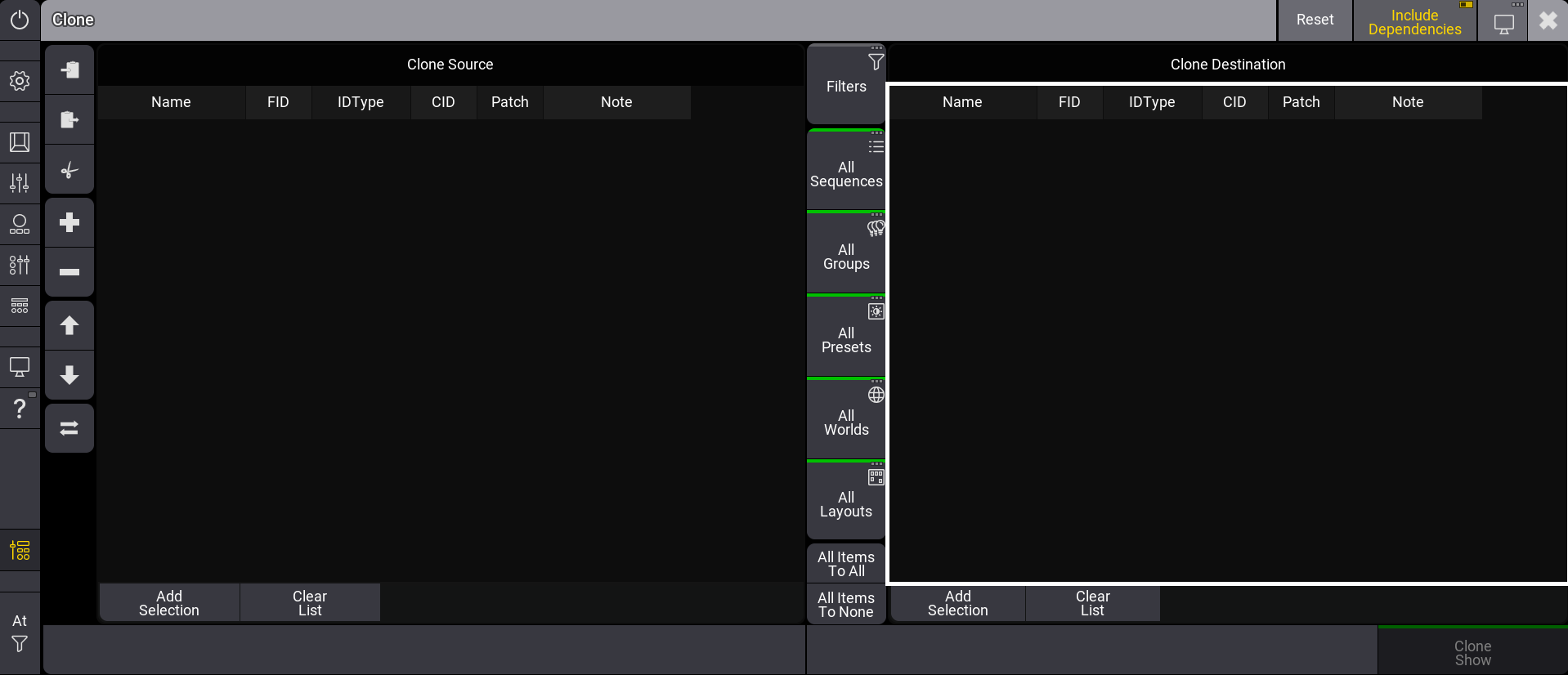The image size is (1568, 675).
Task: Click the swap arrows icon
Action: (69, 427)
